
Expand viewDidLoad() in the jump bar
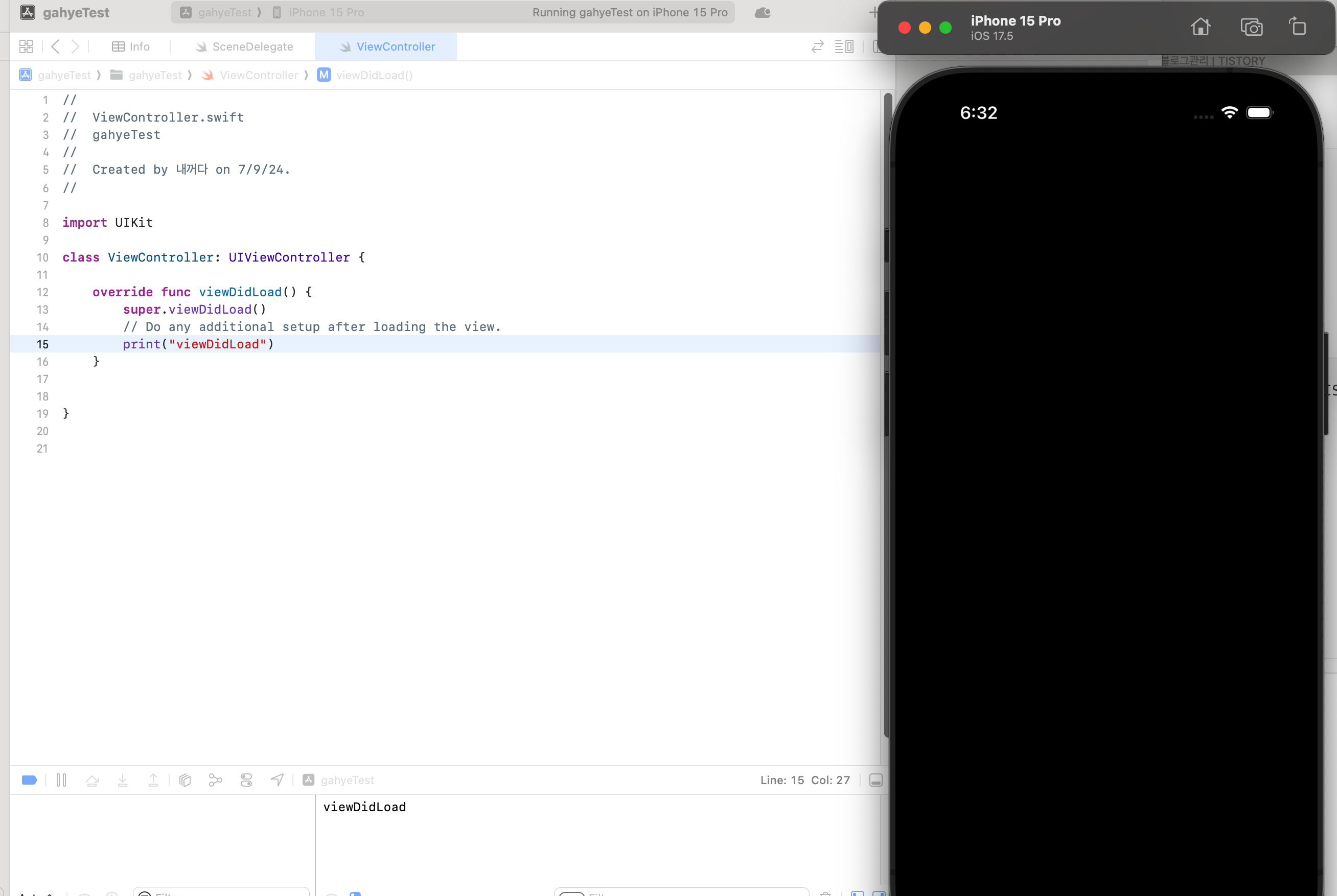click(374, 76)
